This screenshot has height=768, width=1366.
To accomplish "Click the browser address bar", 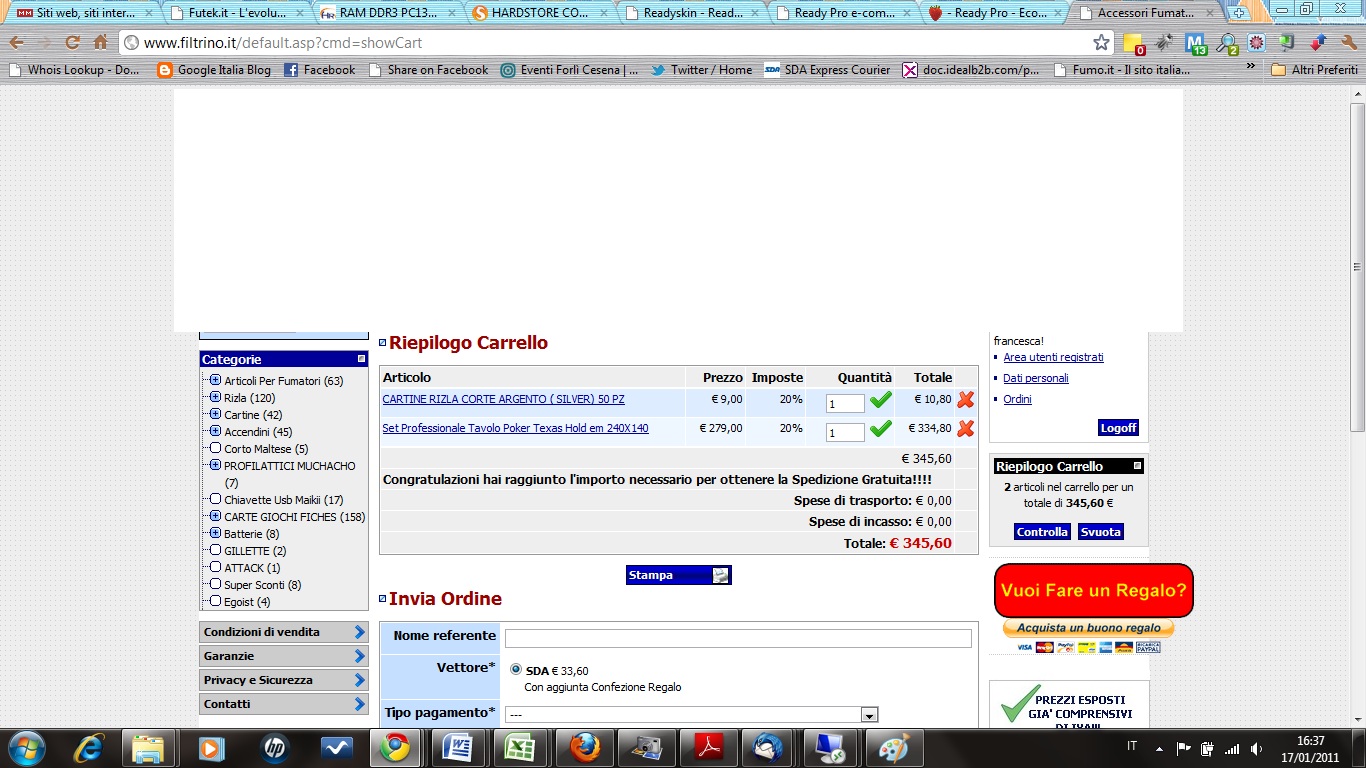I will point(616,43).
